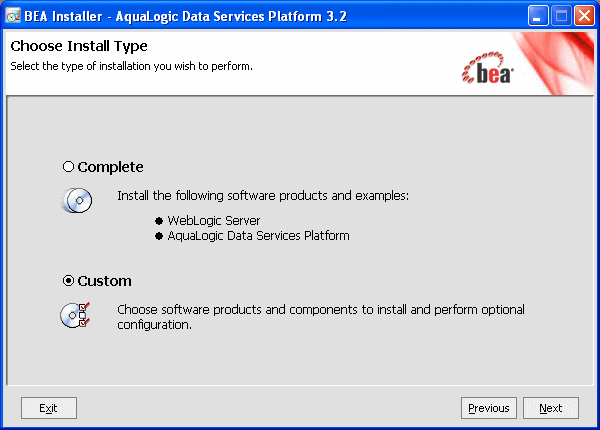This screenshot has height=430, width=600.
Task: Click 'Choose software products and components' description
Action: click(321, 317)
